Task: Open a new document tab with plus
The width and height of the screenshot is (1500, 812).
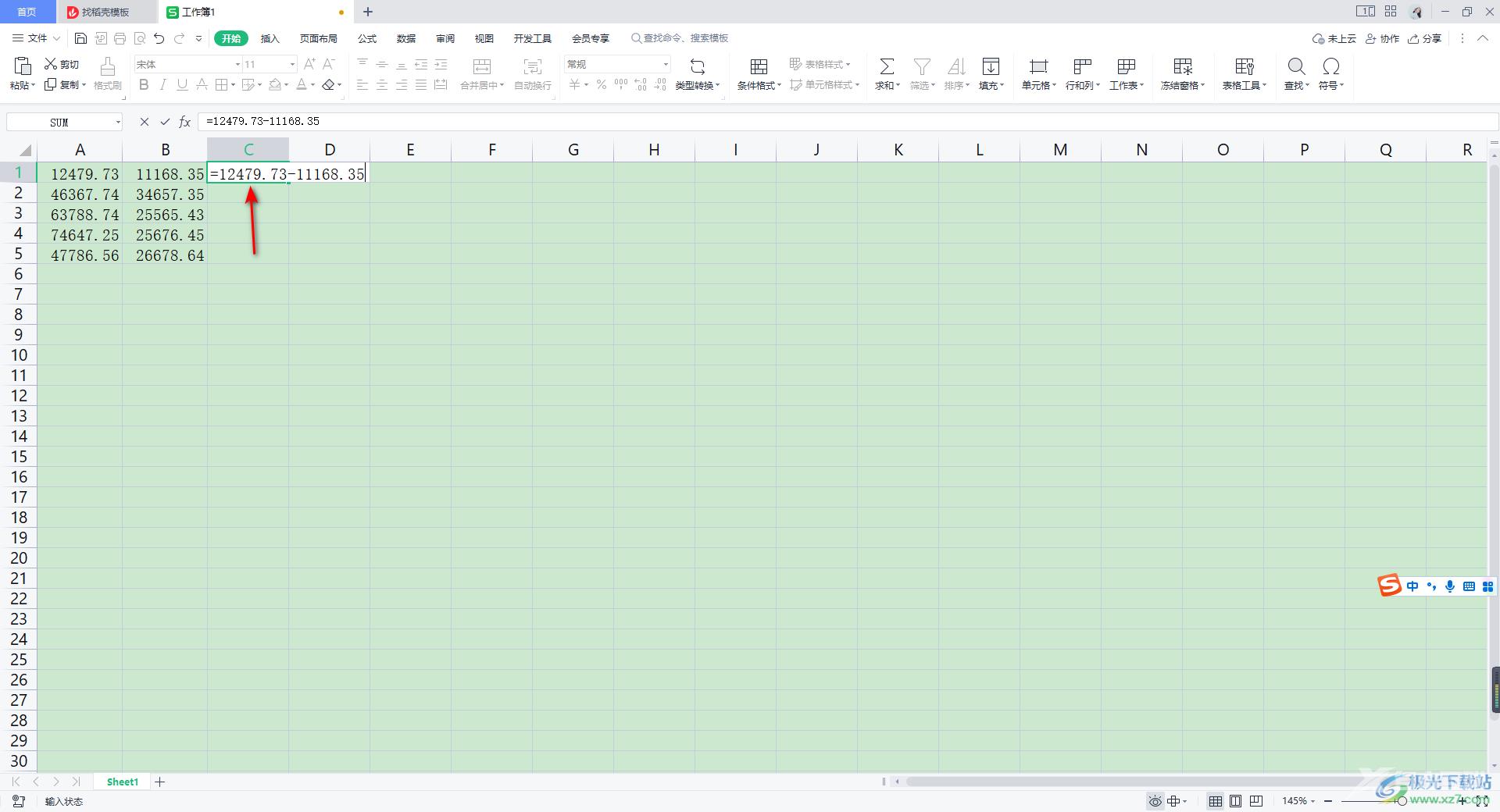Action: pyautogui.click(x=368, y=12)
